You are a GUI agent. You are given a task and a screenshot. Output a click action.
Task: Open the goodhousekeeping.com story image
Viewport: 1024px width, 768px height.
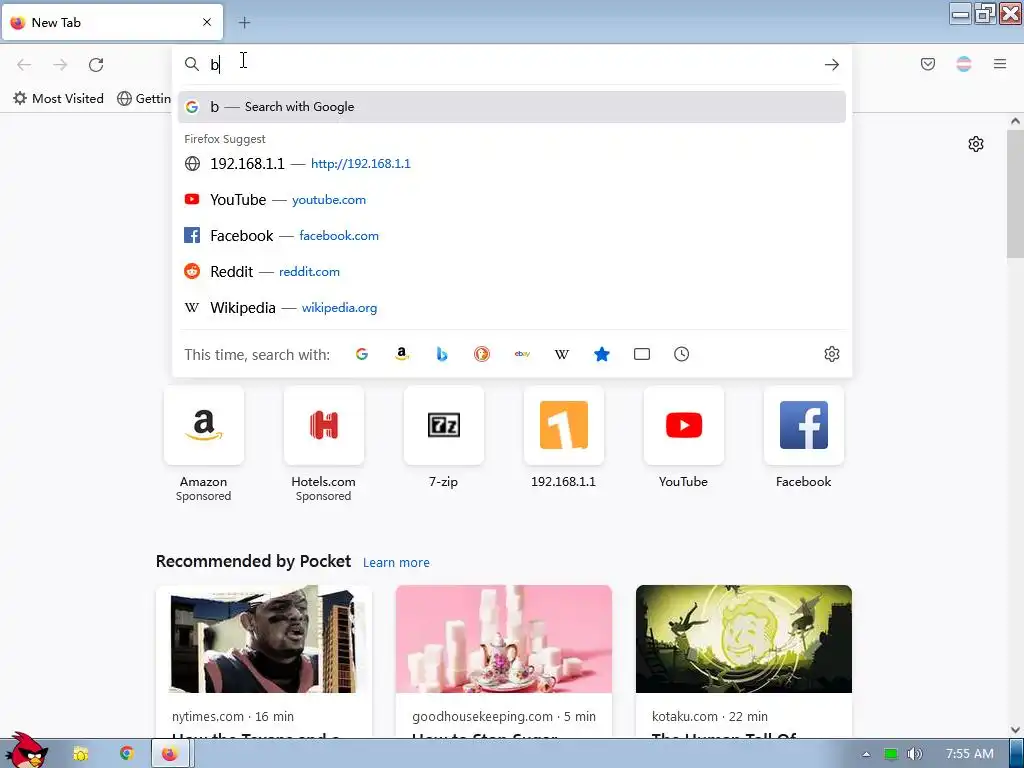click(x=504, y=639)
